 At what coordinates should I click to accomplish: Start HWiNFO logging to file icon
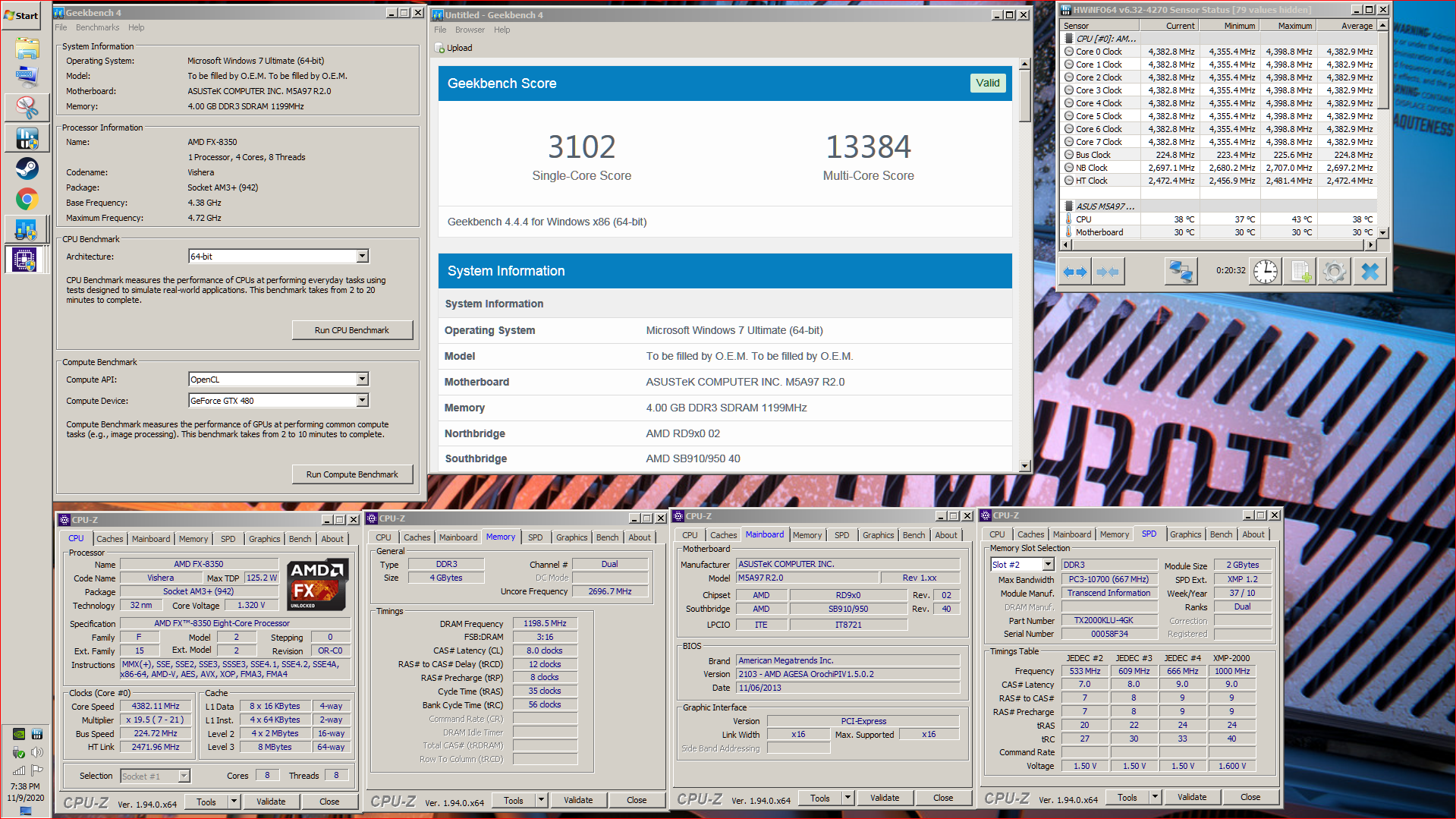1300,272
